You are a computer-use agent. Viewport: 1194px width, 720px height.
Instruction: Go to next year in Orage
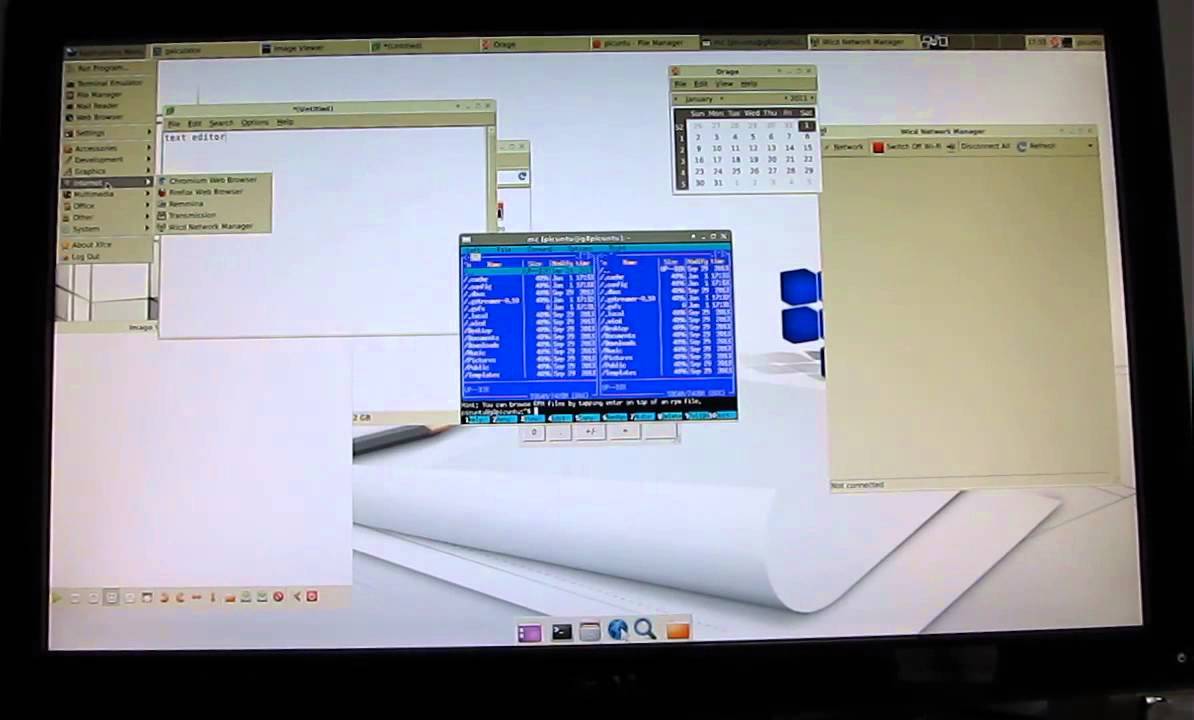coord(812,98)
